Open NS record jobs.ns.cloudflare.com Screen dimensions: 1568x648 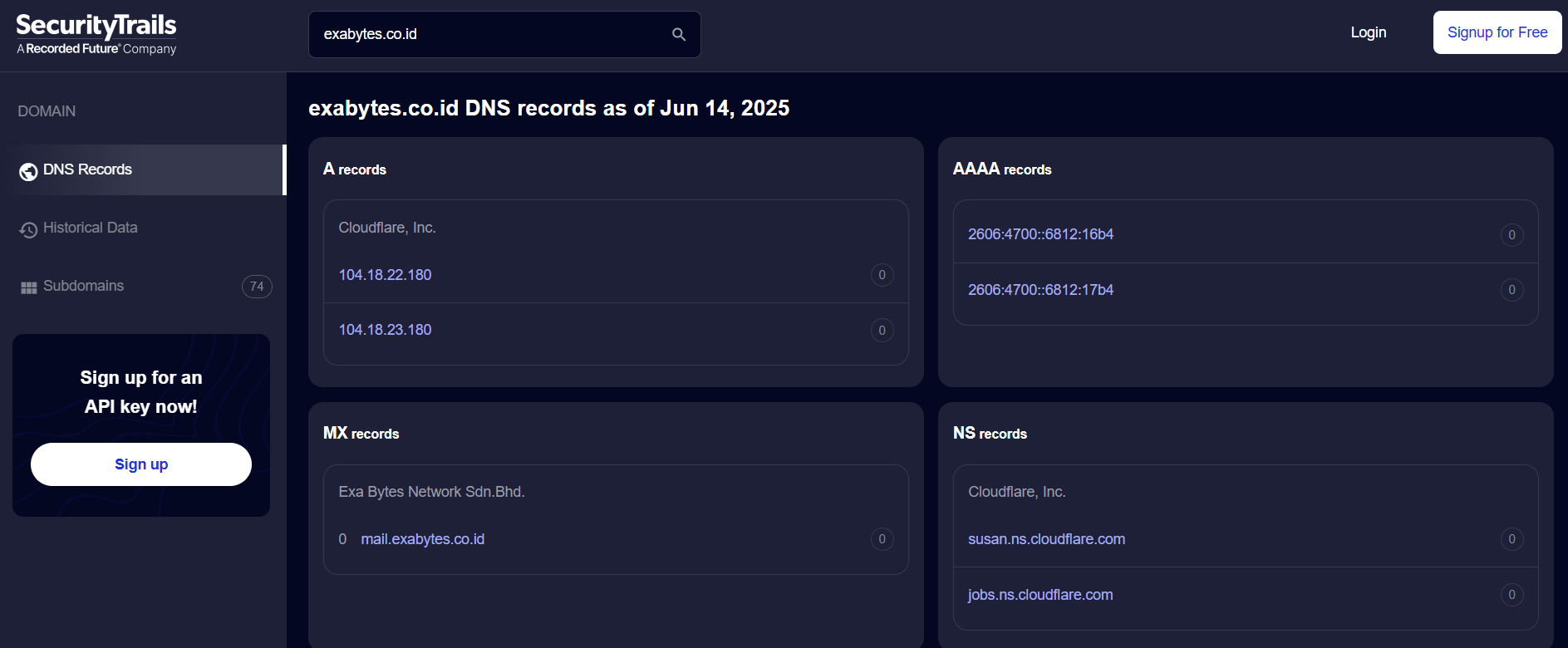click(1040, 595)
